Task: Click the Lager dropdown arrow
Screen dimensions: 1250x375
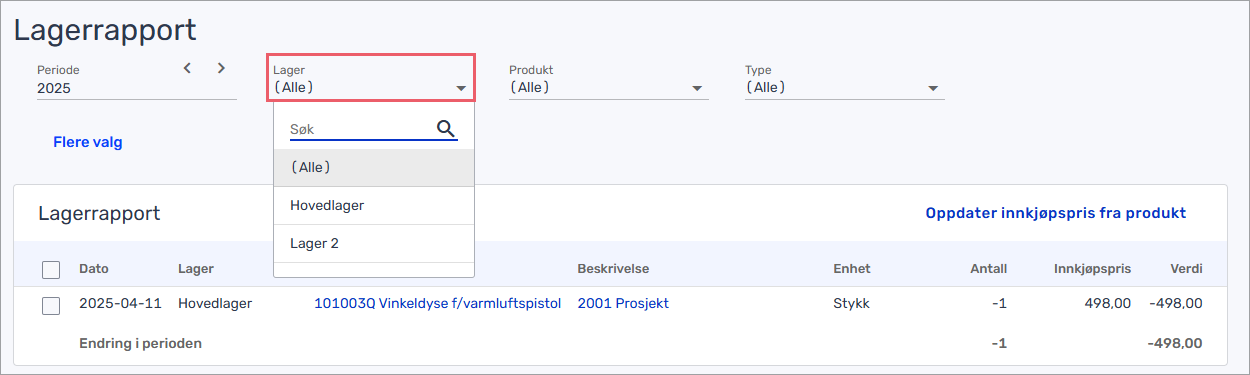Action: click(461, 88)
